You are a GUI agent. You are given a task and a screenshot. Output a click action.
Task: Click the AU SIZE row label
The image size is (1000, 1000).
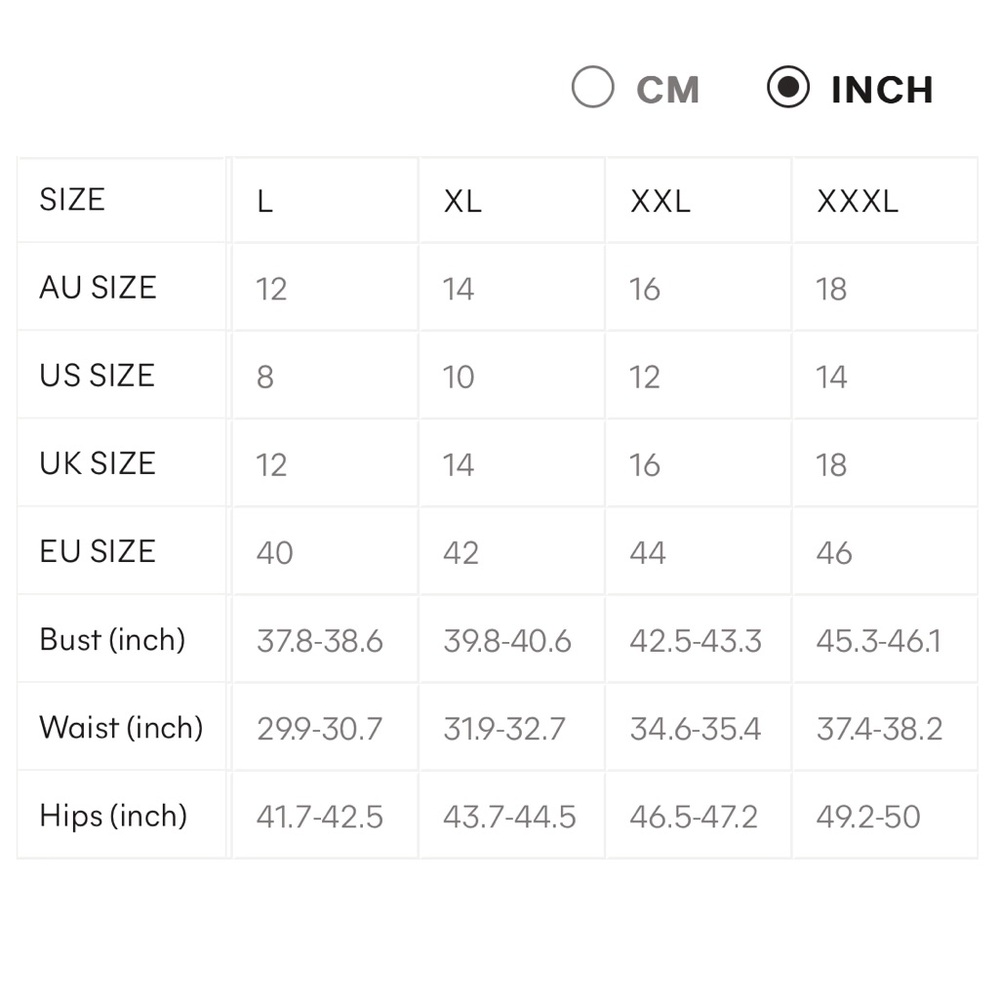coord(98,288)
